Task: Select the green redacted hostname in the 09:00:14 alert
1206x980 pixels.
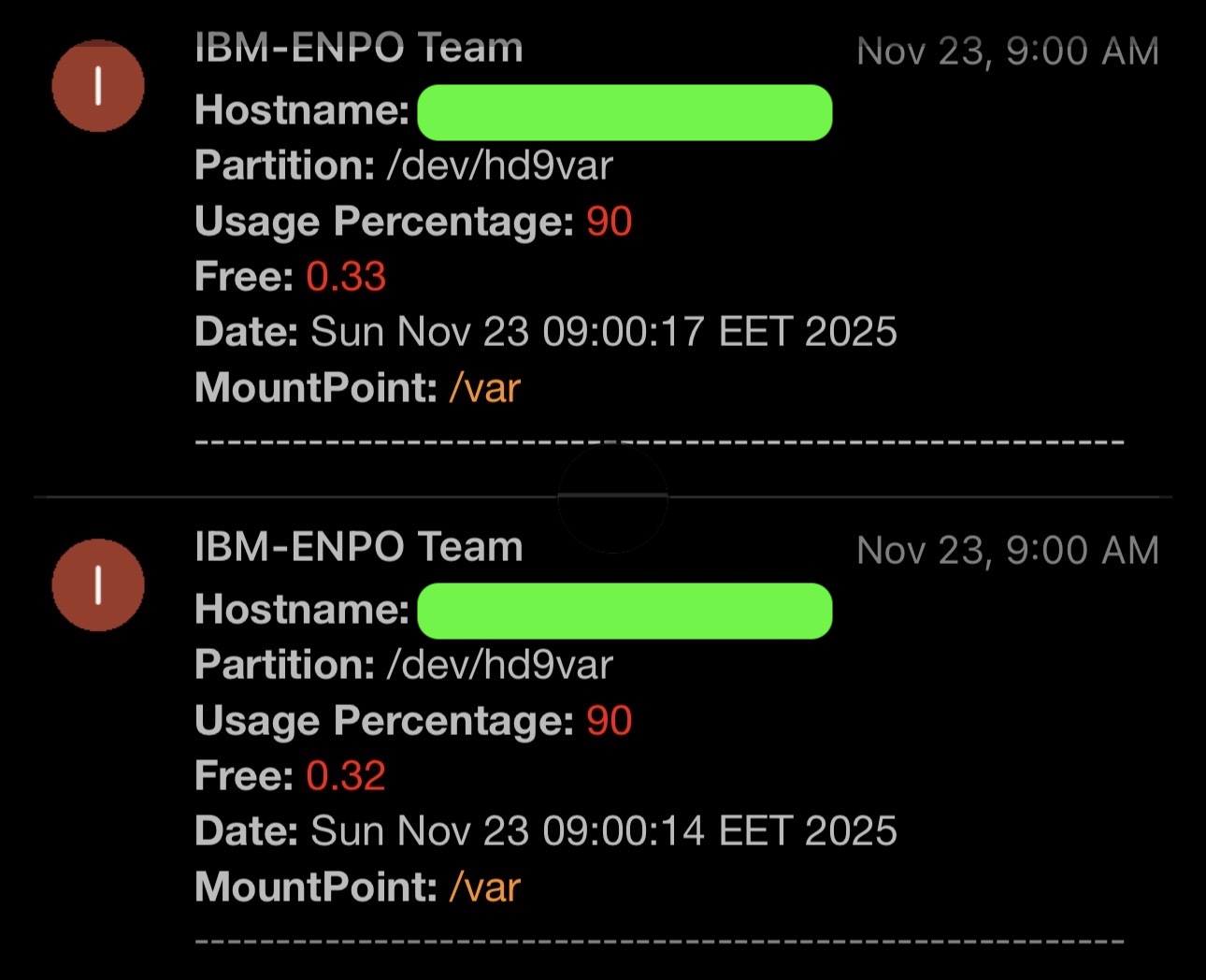Action: coord(624,612)
